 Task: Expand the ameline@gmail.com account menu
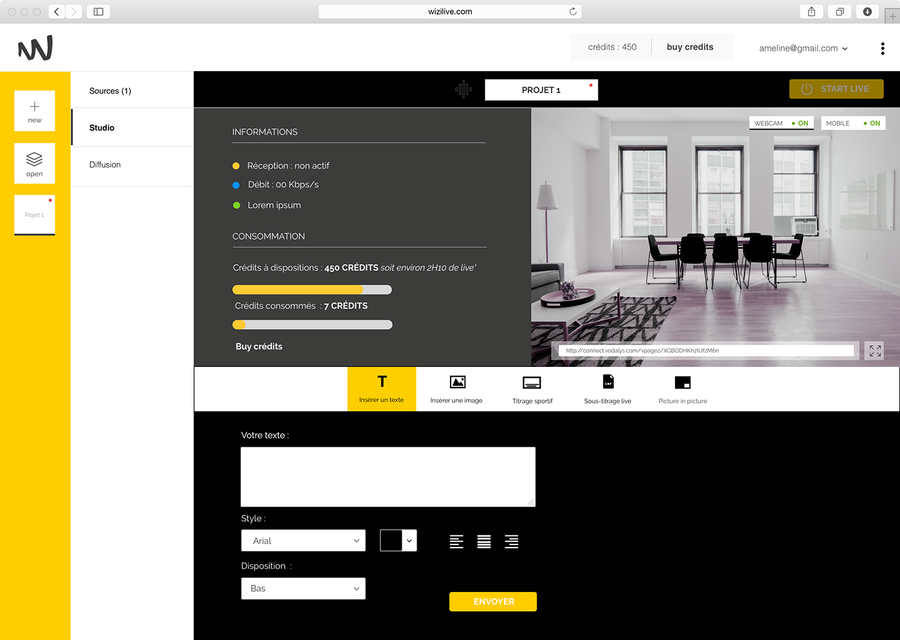click(x=803, y=48)
